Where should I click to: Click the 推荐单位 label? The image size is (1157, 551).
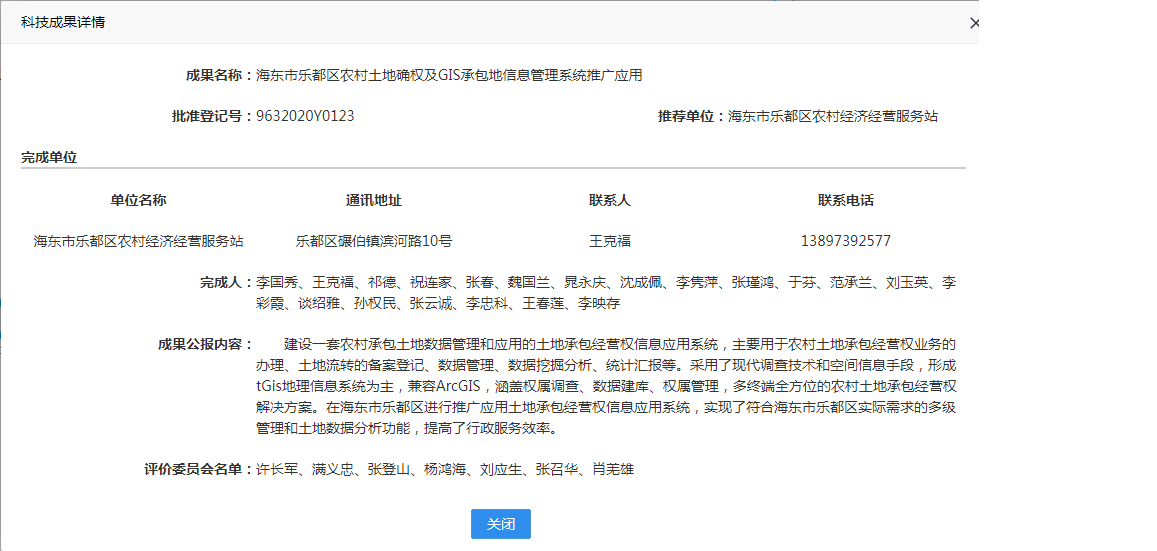(691, 116)
